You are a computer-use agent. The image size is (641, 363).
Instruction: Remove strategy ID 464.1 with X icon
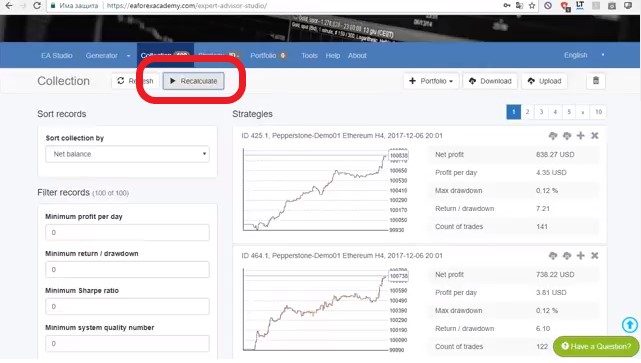(x=594, y=256)
